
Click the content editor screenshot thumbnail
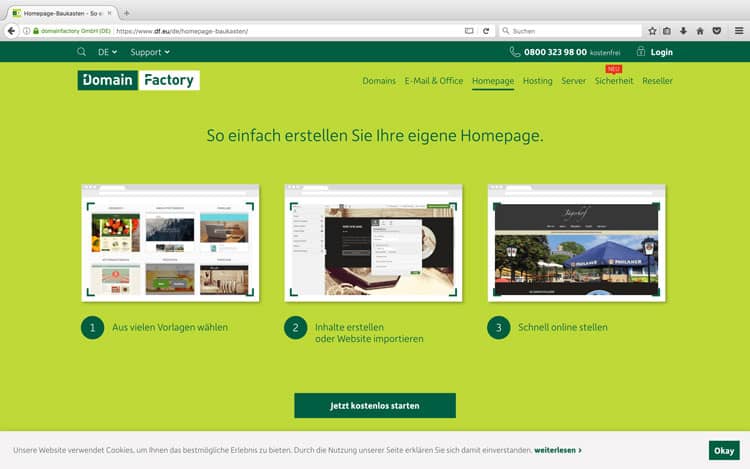tap(374, 243)
